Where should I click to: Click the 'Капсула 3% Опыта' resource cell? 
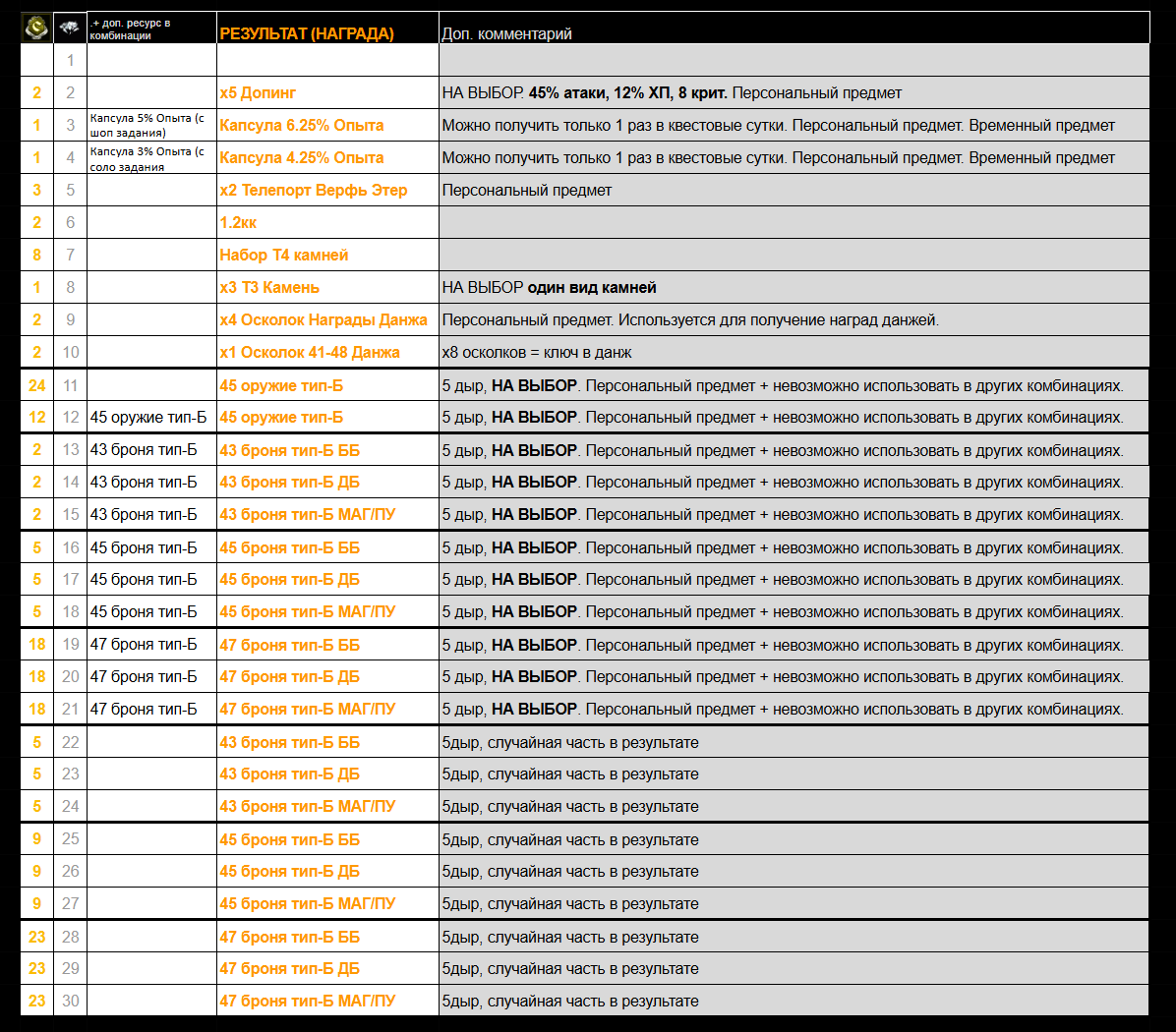tap(147, 158)
